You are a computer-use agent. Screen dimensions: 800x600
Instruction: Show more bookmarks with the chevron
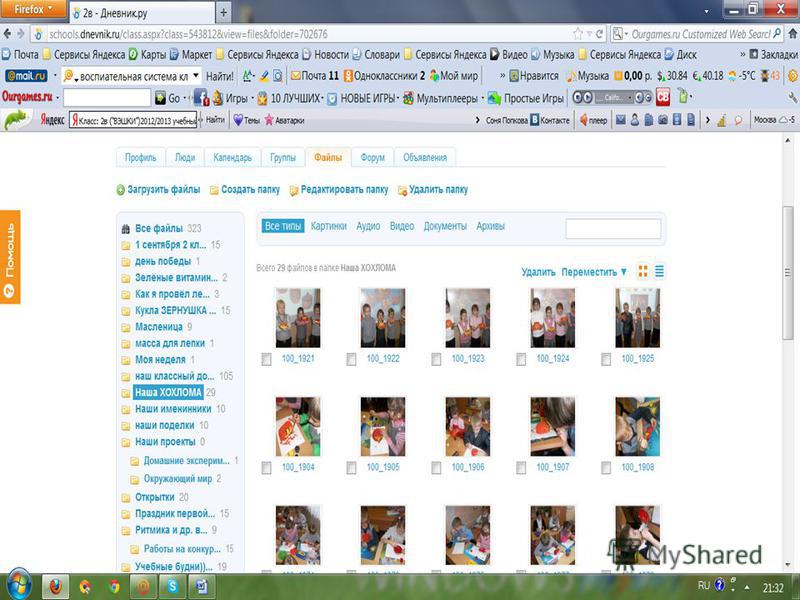pyautogui.click(x=742, y=55)
